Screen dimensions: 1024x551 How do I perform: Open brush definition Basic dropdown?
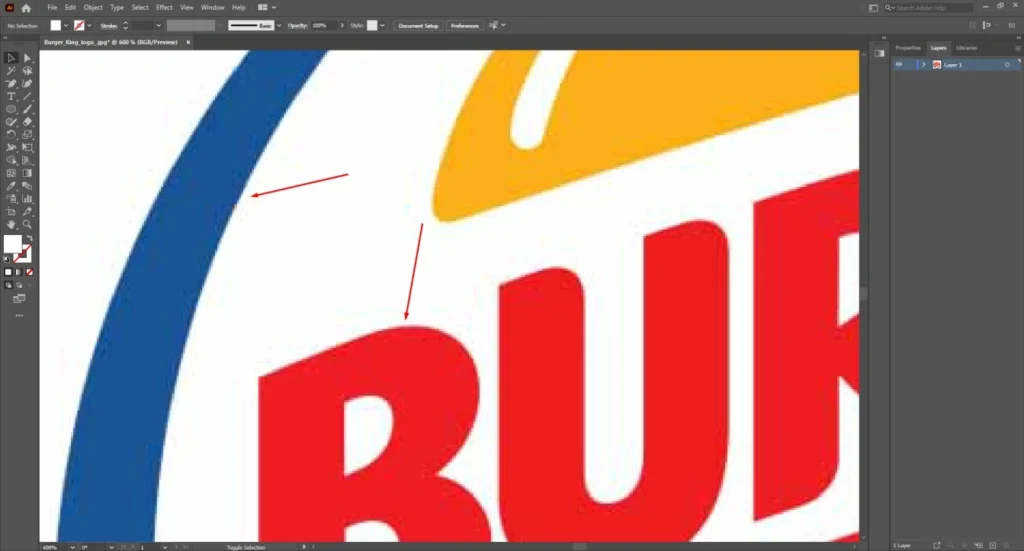[280, 25]
